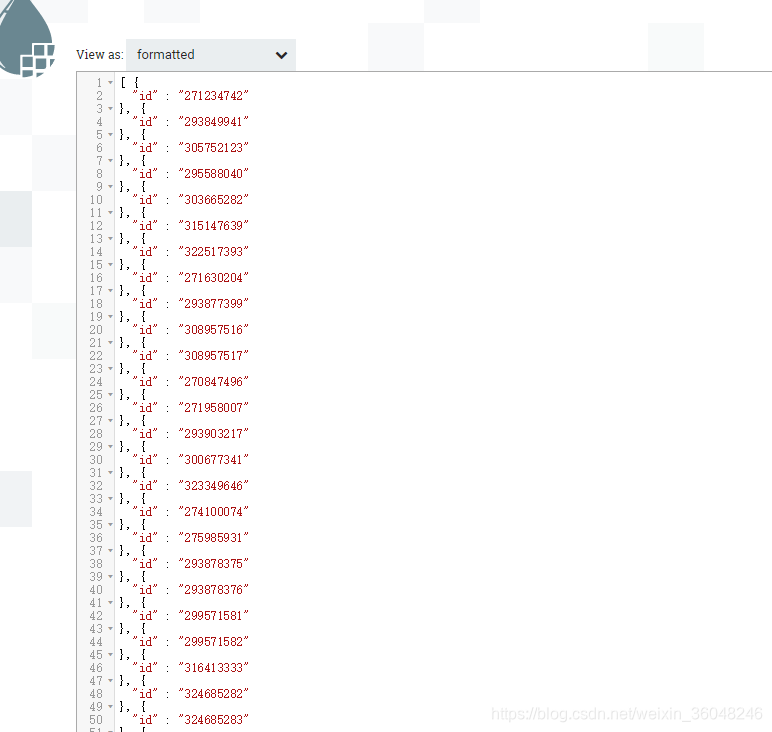
Task: Collapse the fold arrow on line 13
Action: (x=110, y=239)
